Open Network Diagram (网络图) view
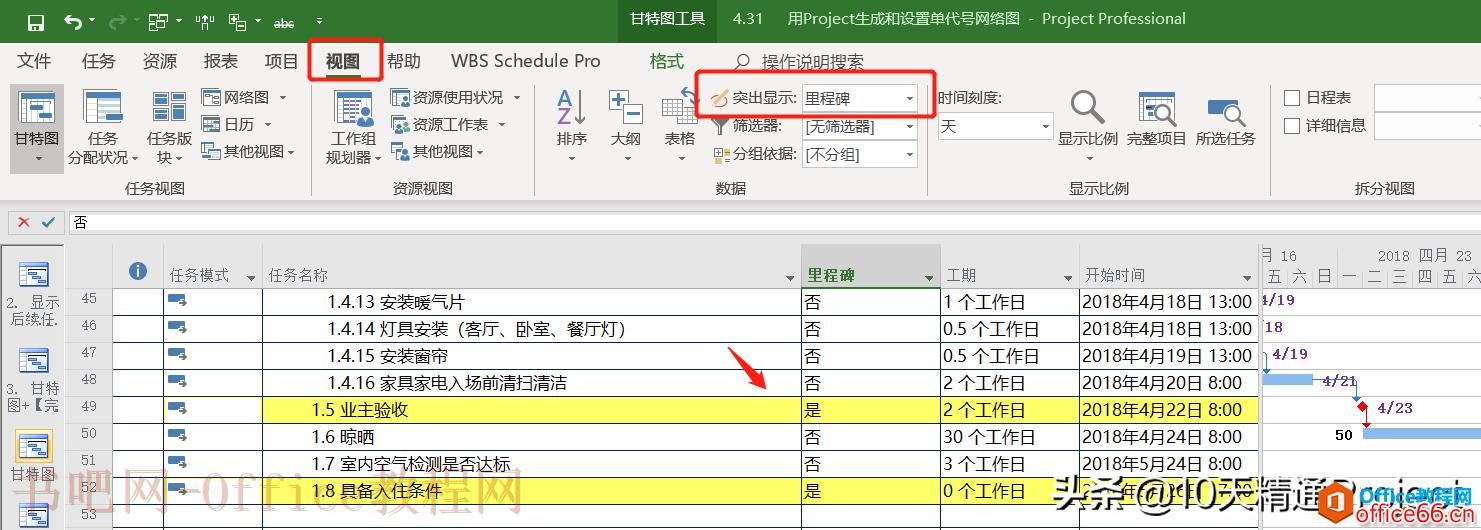The width and height of the screenshot is (1481, 530). (x=244, y=97)
